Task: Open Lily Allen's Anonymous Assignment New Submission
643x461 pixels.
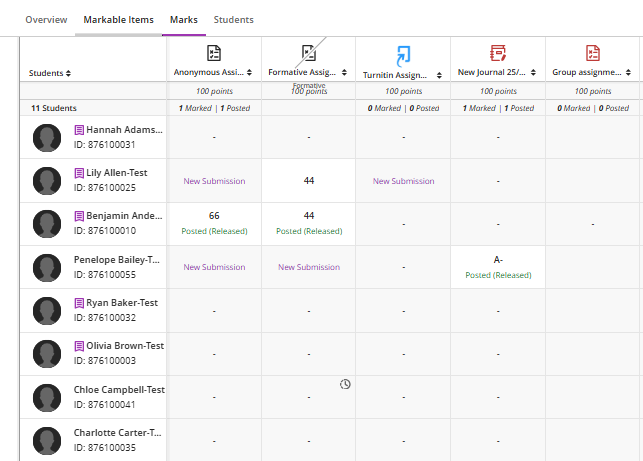Action: [214, 181]
